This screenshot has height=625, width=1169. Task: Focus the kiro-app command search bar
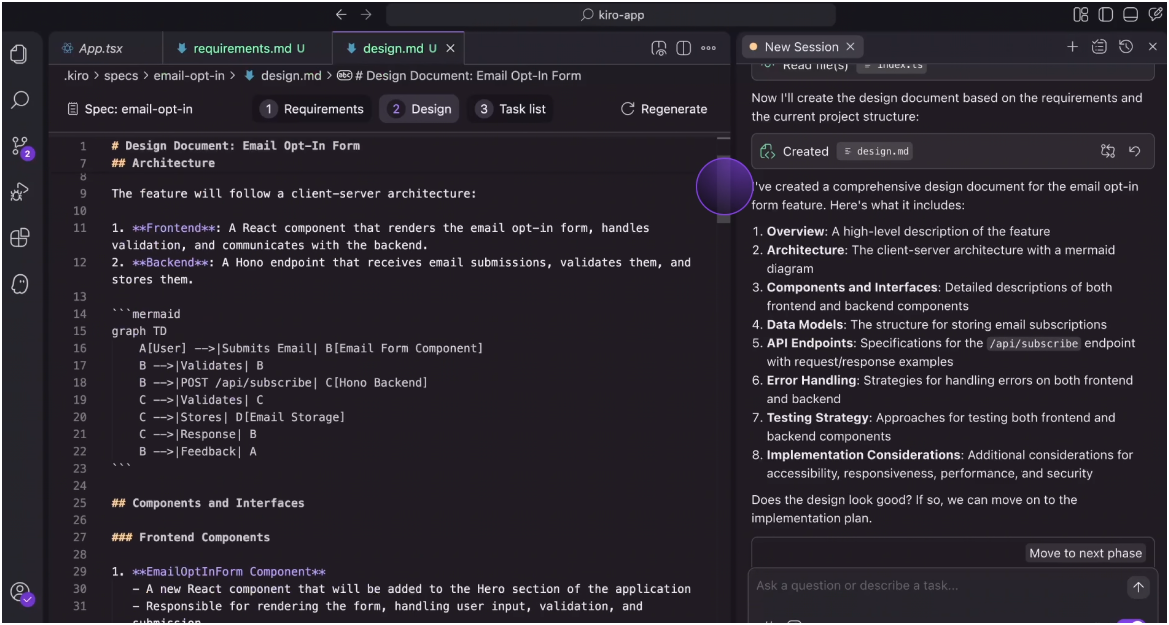tap(611, 15)
